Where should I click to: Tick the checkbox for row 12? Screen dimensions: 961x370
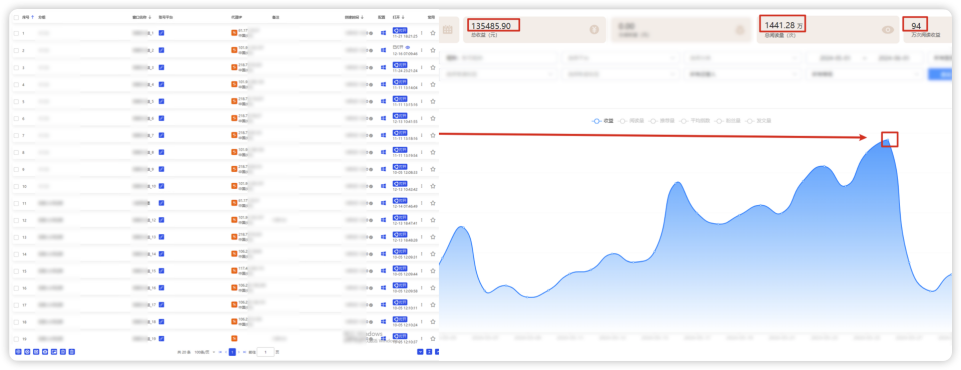(16, 220)
